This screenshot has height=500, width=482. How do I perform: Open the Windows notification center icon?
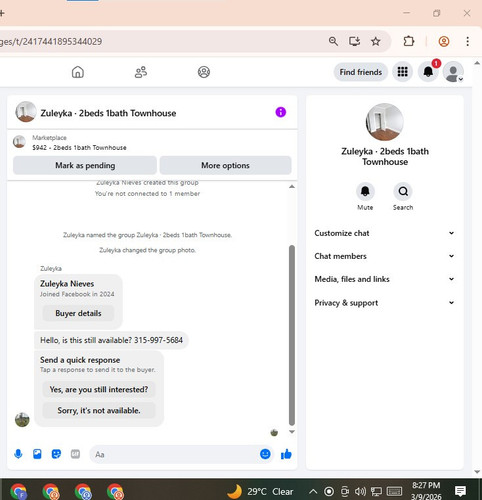pos(460,491)
